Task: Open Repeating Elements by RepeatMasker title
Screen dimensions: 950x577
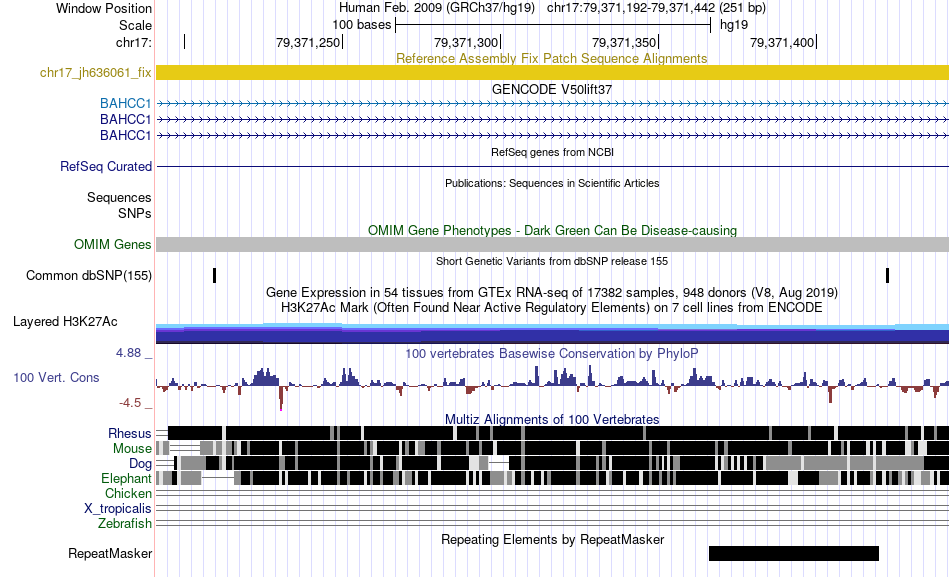Action: click(552, 539)
